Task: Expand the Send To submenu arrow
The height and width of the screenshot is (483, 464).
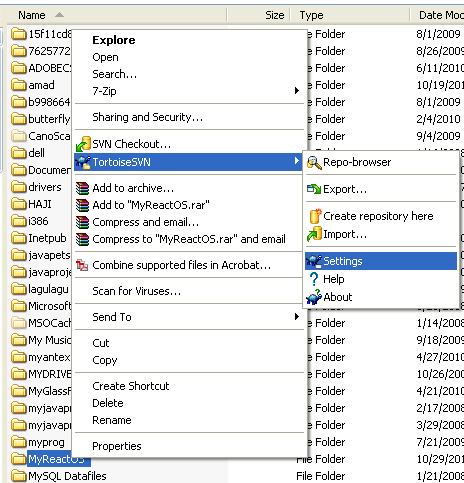Action: click(x=297, y=317)
